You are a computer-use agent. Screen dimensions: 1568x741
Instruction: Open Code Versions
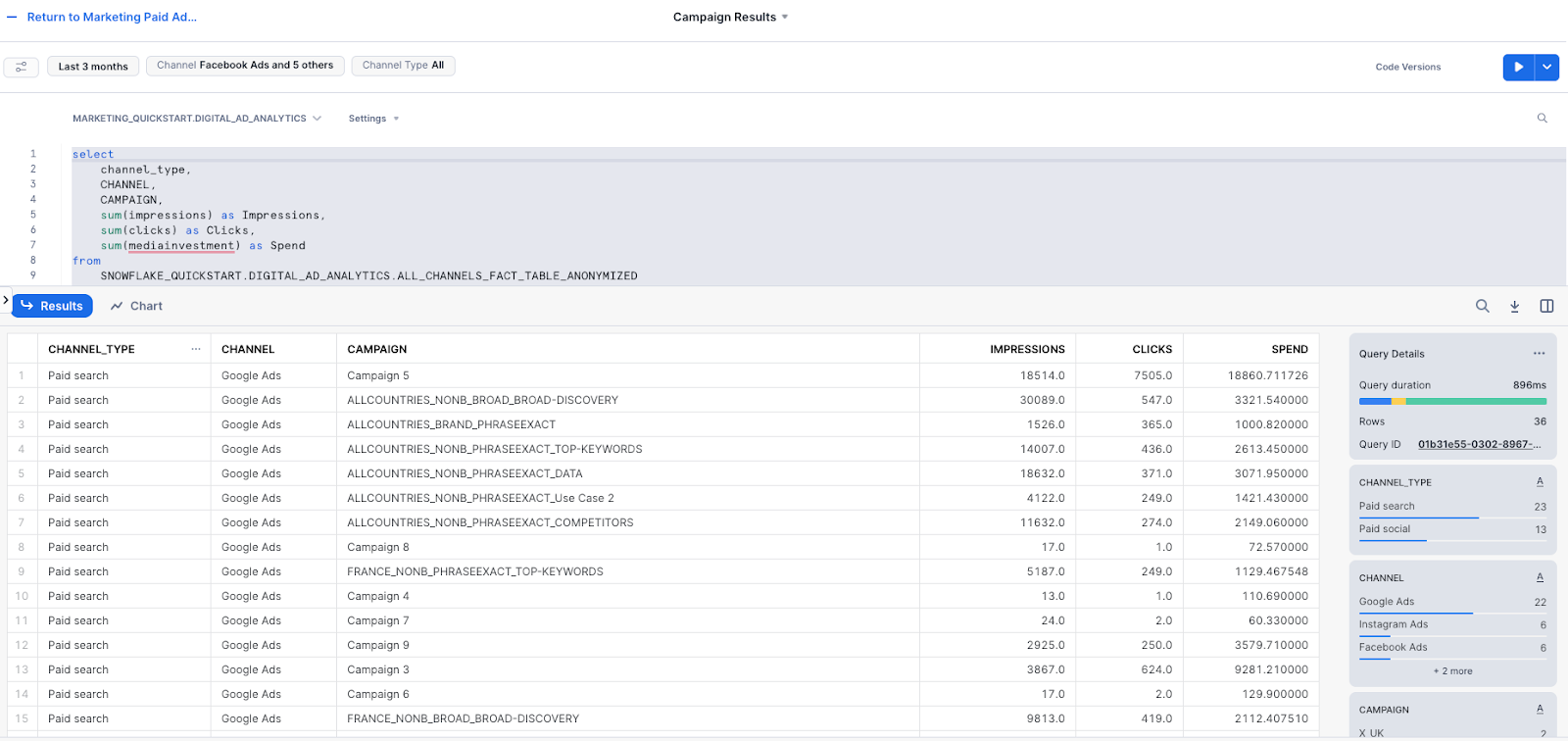click(x=1407, y=67)
